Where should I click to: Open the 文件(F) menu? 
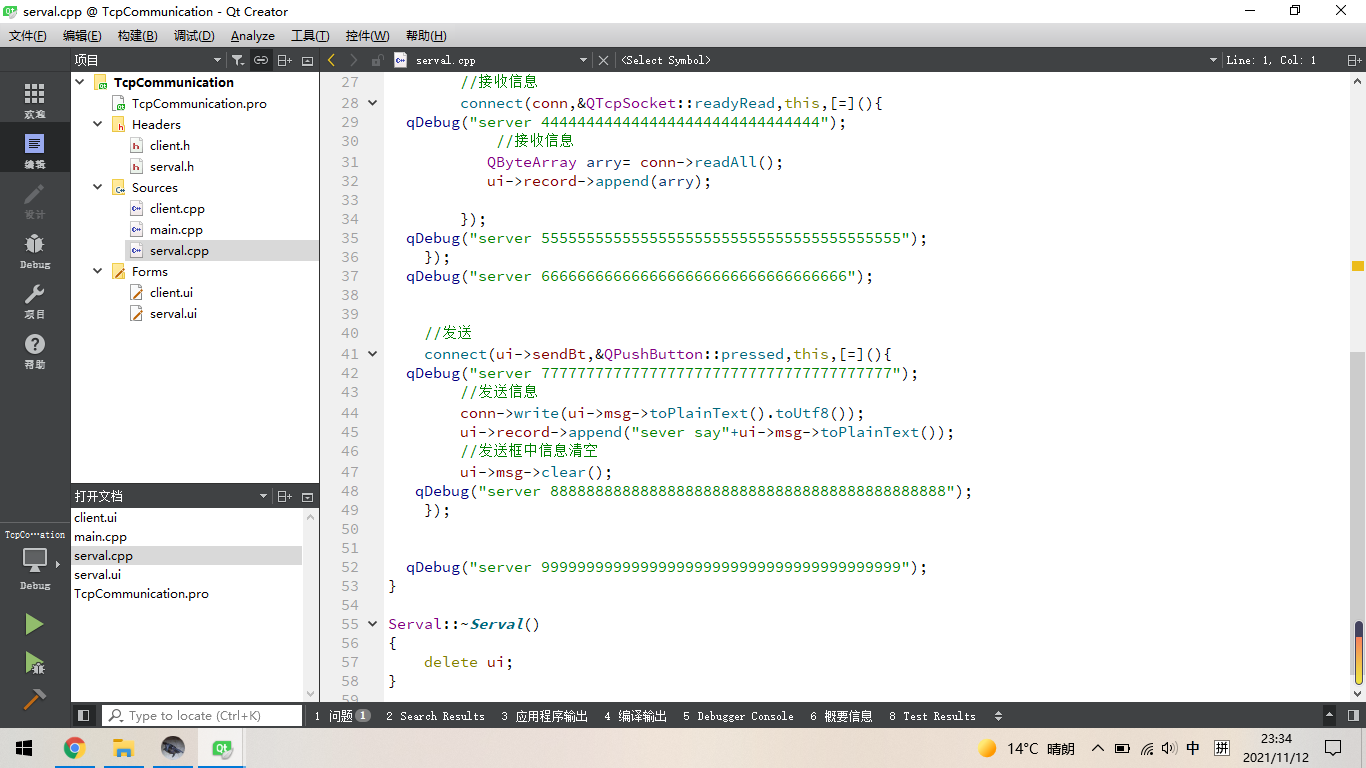pos(28,36)
